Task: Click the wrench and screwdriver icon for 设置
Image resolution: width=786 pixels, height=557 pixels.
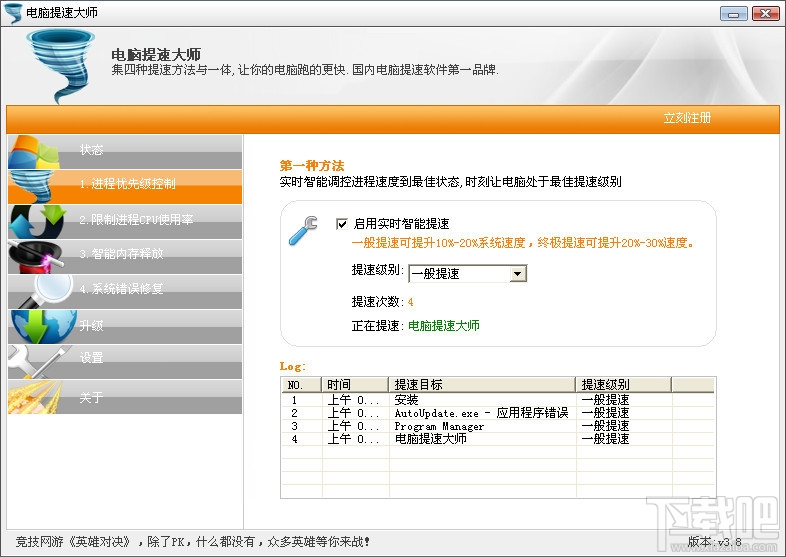Action: (38, 361)
